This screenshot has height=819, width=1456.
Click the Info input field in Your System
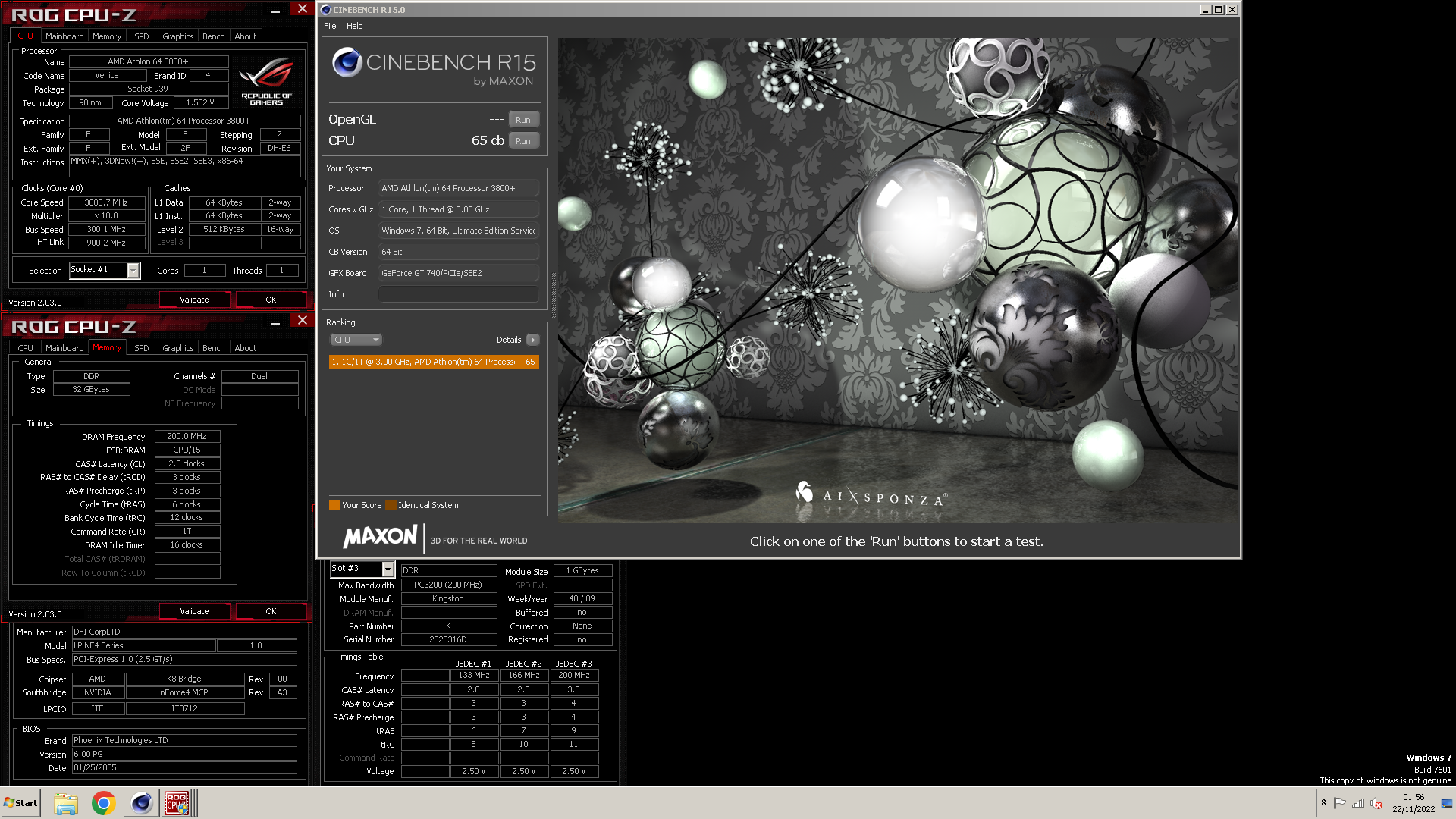pos(459,294)
